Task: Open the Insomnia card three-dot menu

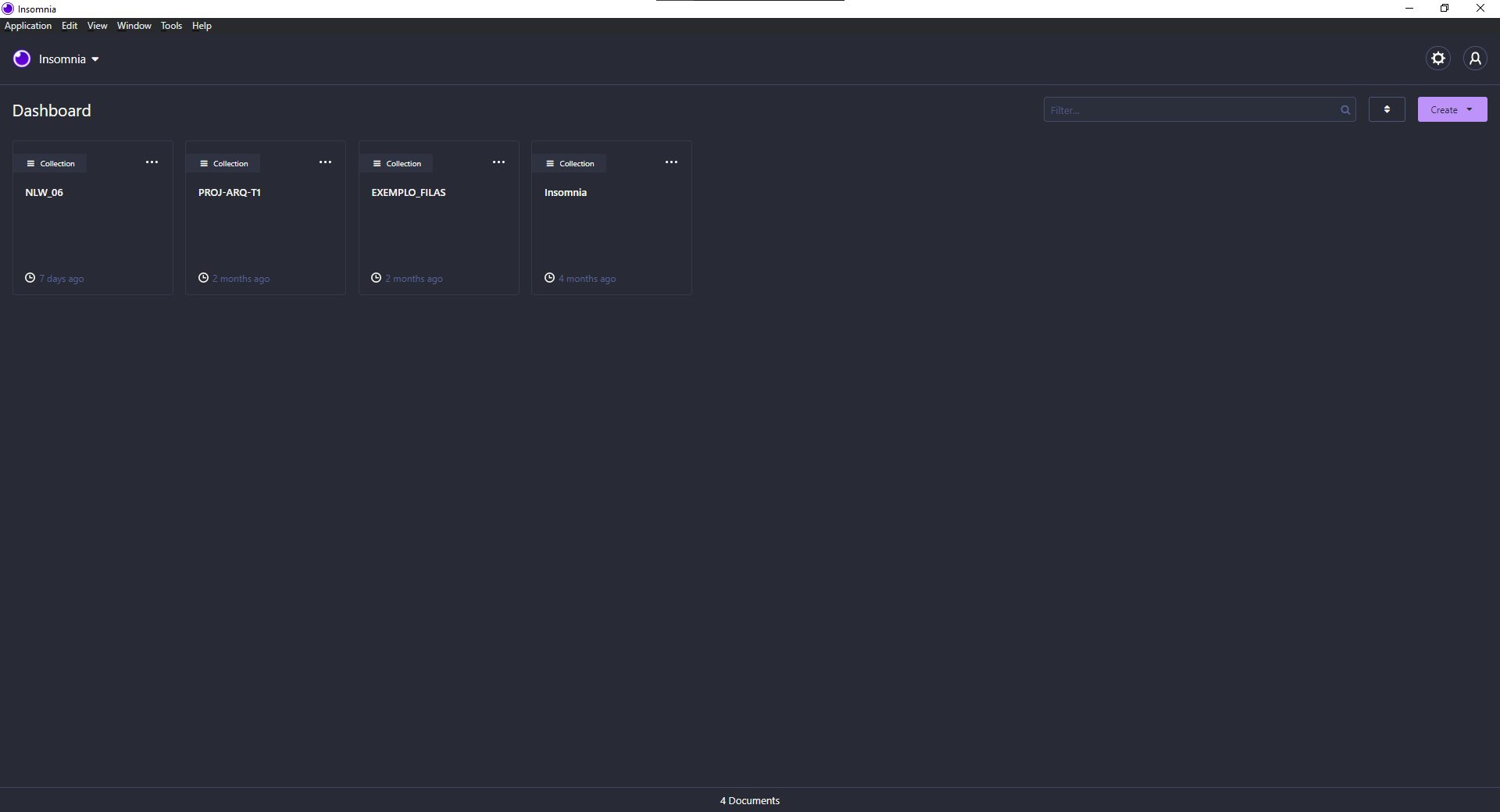Action: pyautogui.click(x=671, y=162)
